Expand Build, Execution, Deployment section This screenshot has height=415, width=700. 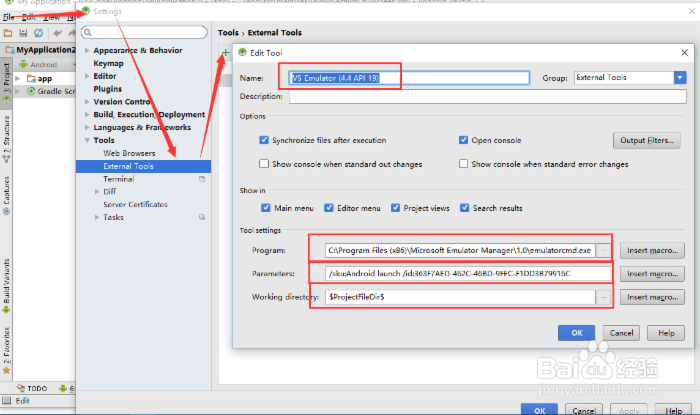click(87, 115)
